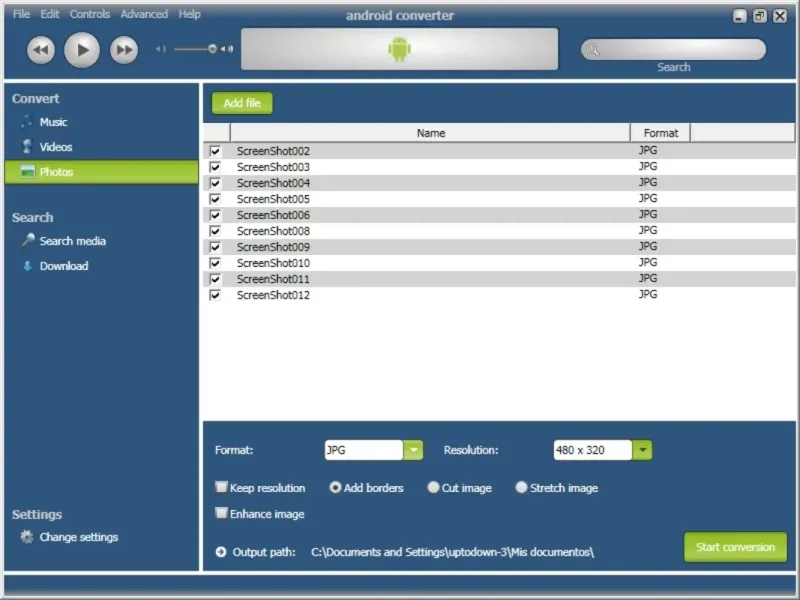Image resolution: width=800 pixels, height=600 pixels.
Task: Expand the Resolution dropdown arrow
Action: point(642,450)
